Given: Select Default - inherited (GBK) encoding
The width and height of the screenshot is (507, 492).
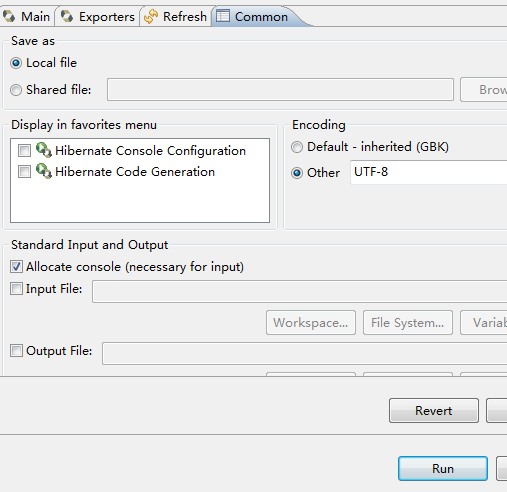Looking at the screenshot, I should click(297, 147).
